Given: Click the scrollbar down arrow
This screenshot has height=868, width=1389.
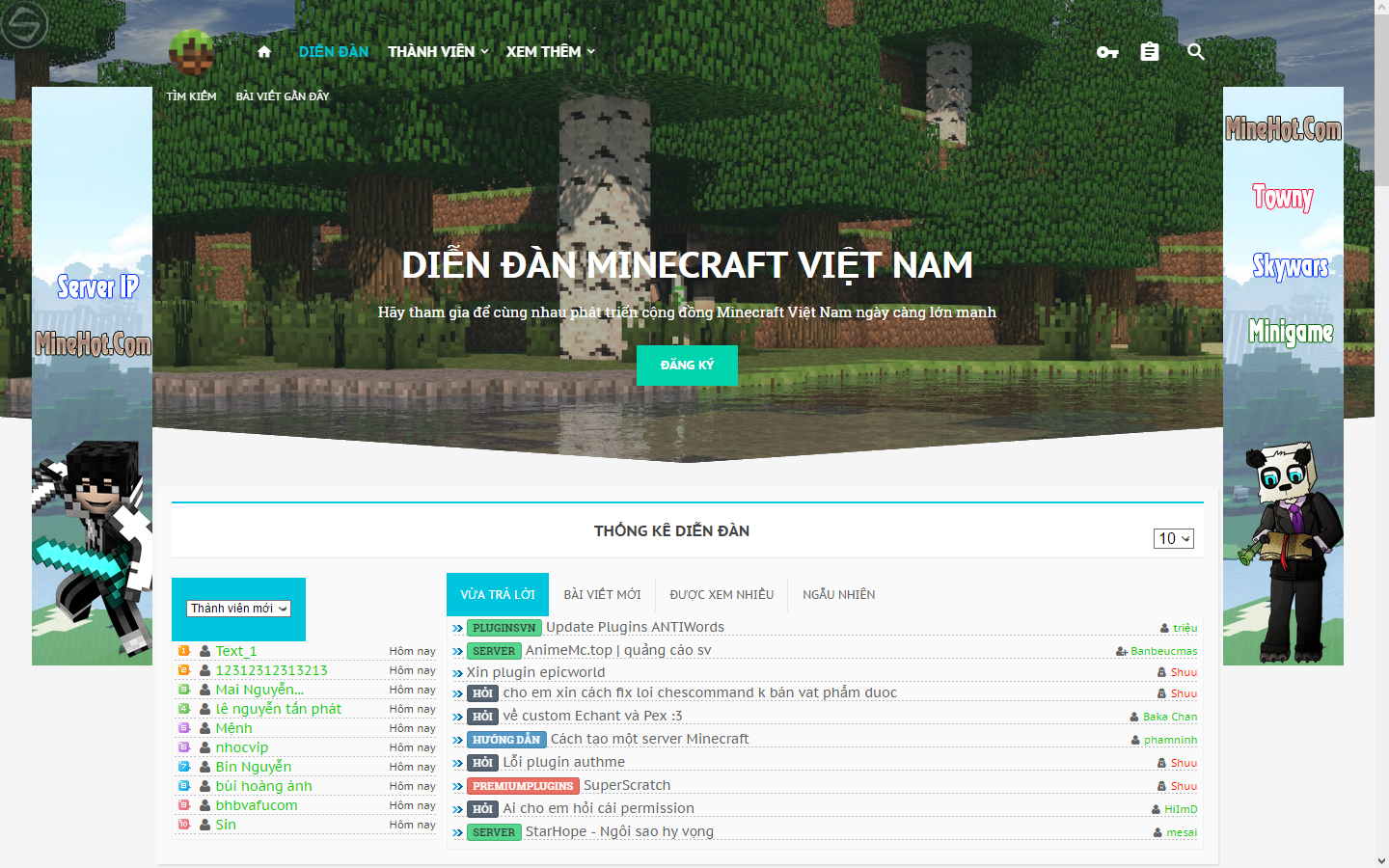Looking at the screenshot, I should (x=1381, y=860).
